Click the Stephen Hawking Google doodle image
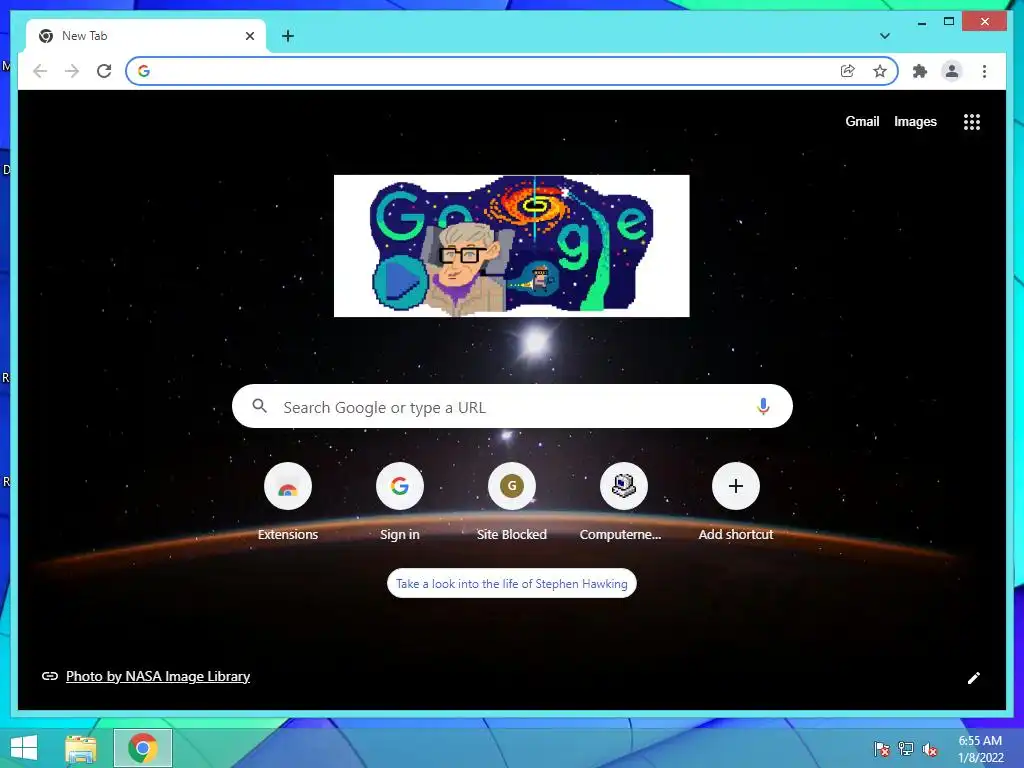This screenshot has width=1024, height=768. [511, 246]
